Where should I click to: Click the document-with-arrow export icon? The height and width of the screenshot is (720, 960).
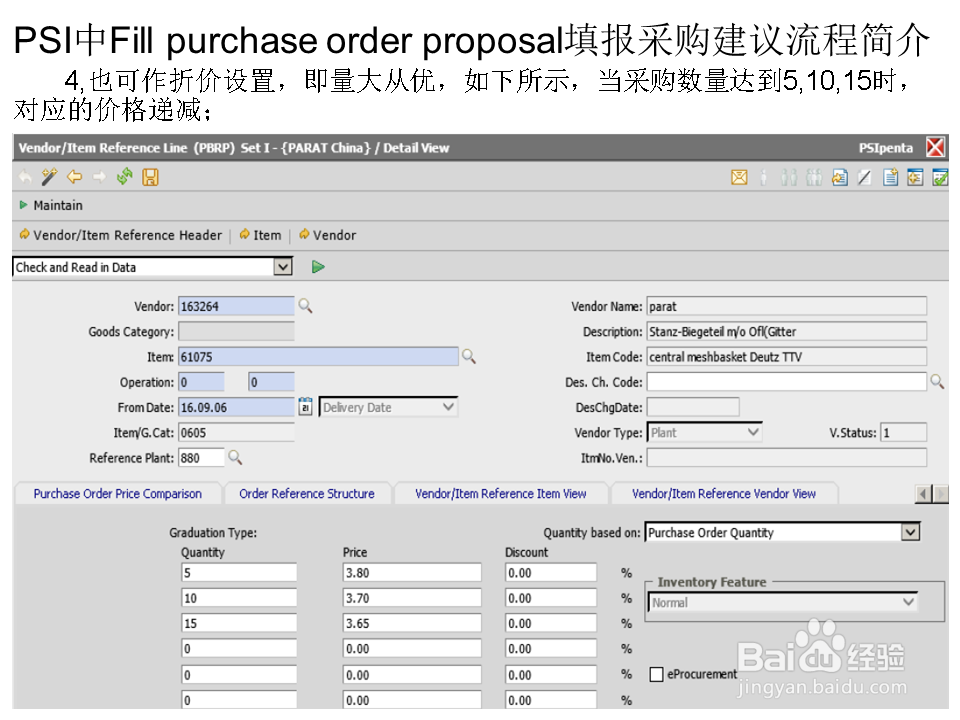[840, 177]
